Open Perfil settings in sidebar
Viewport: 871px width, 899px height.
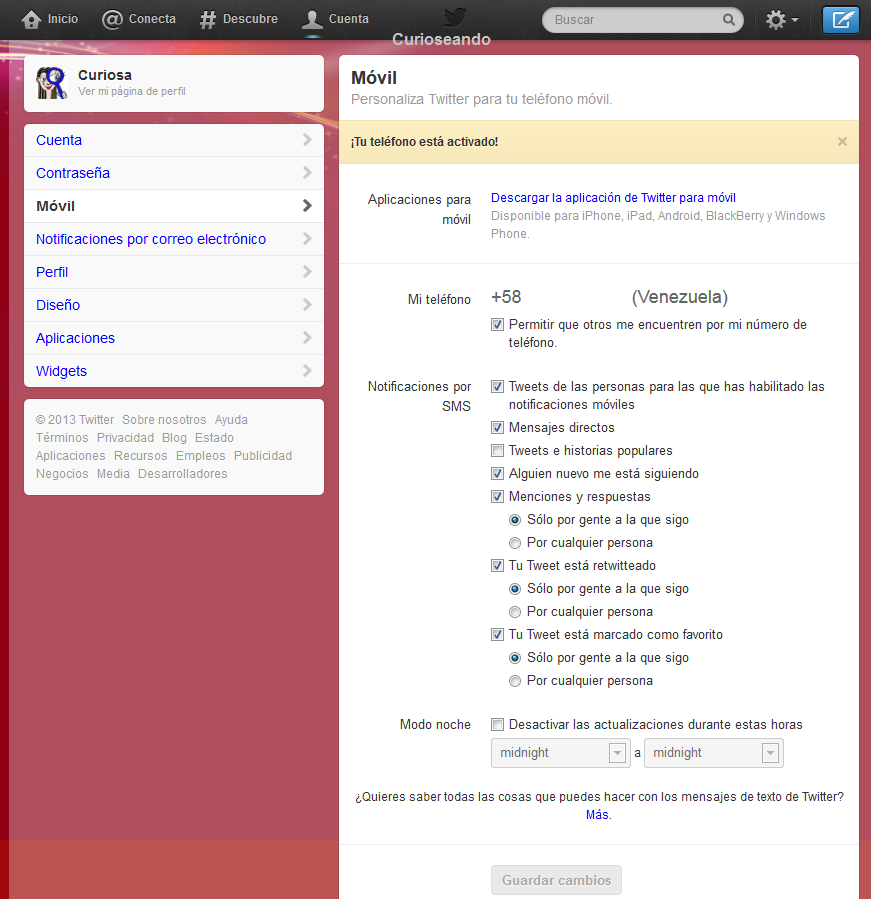point(174,272)
